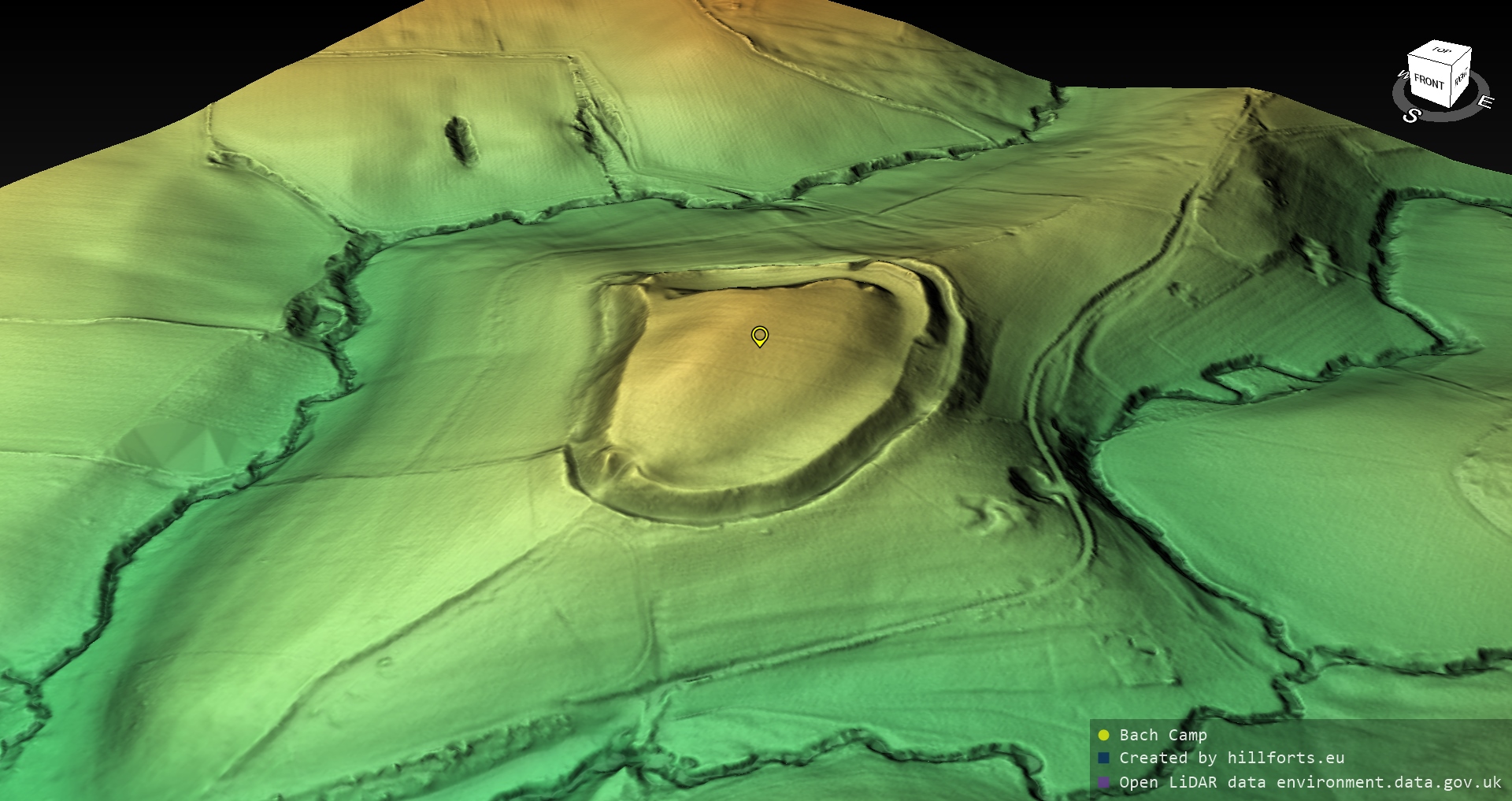Image resolution: width=1512 pixels, height=801 pixels.
Task: Click the purple square beside Open LiDAR data
Action: coord(1103,782)
